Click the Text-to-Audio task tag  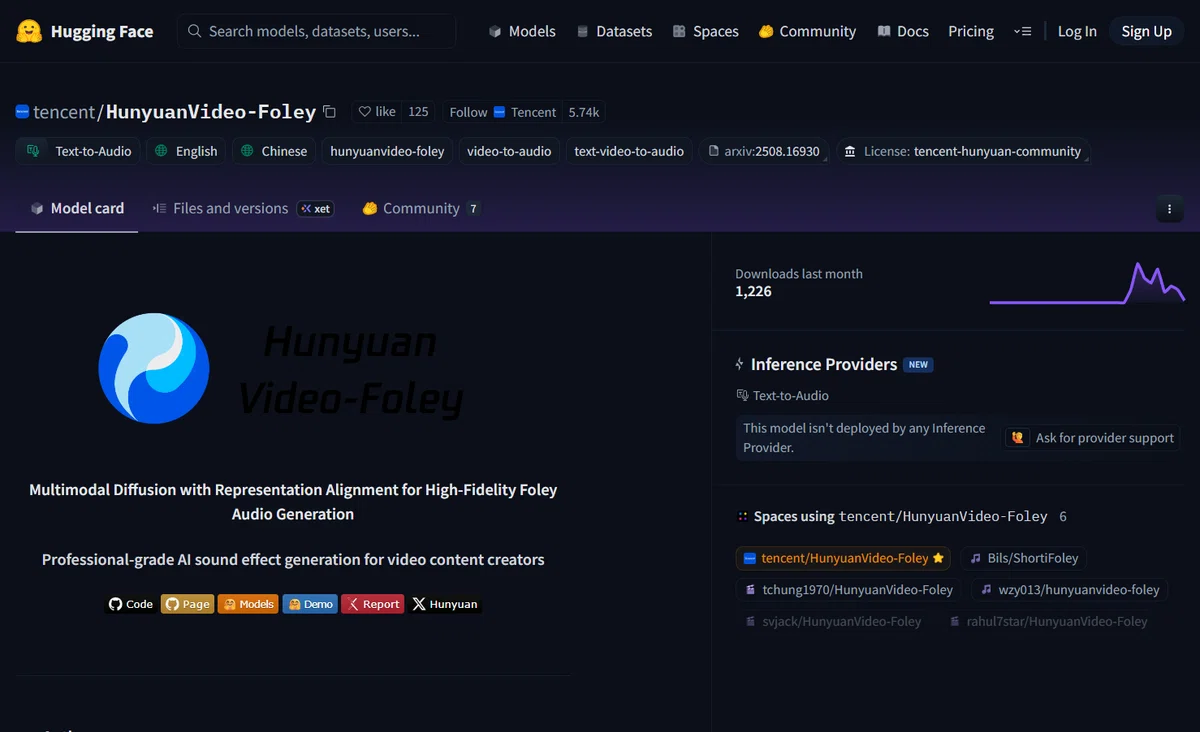(x=79, y=151)
